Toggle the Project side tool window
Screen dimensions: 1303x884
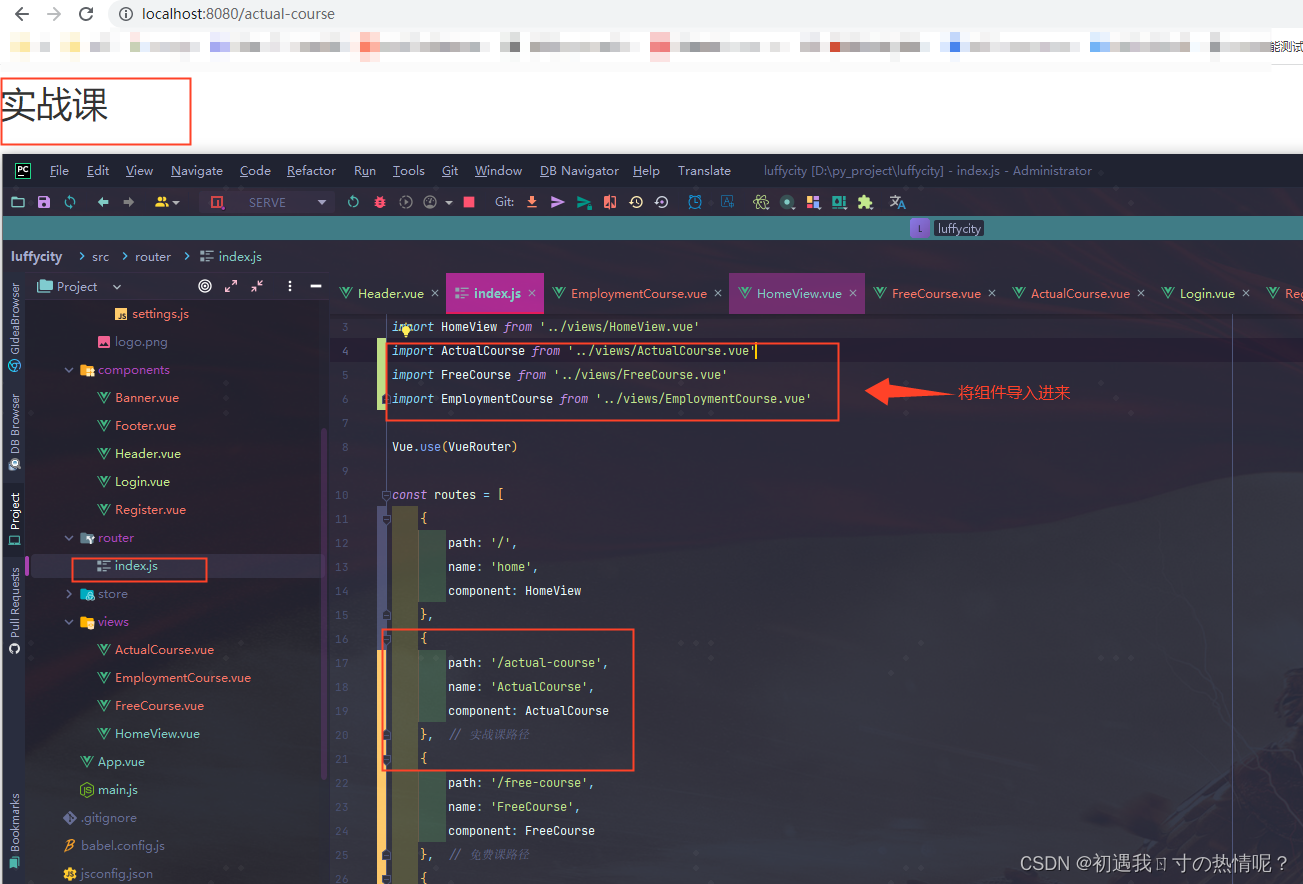tap(14, 518)
